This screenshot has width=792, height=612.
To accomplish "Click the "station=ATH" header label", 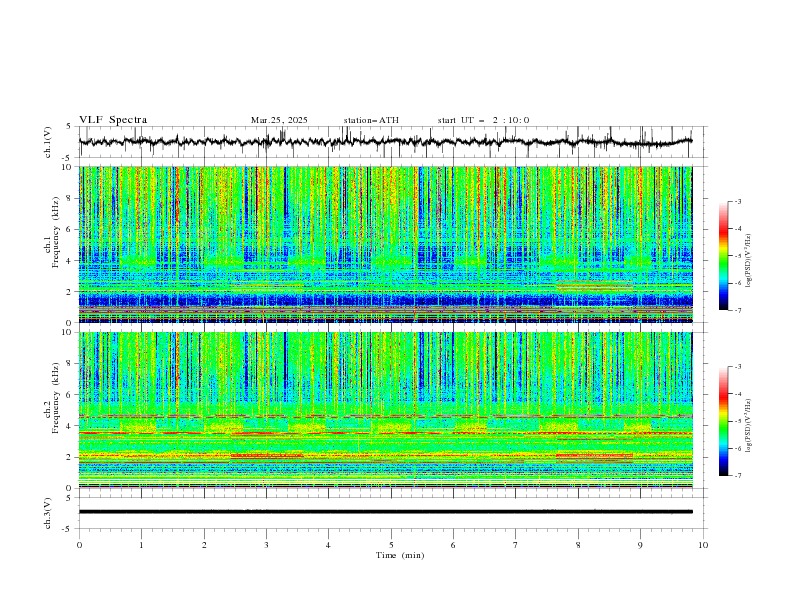I will pyautogui.click(x=371, y=120).
